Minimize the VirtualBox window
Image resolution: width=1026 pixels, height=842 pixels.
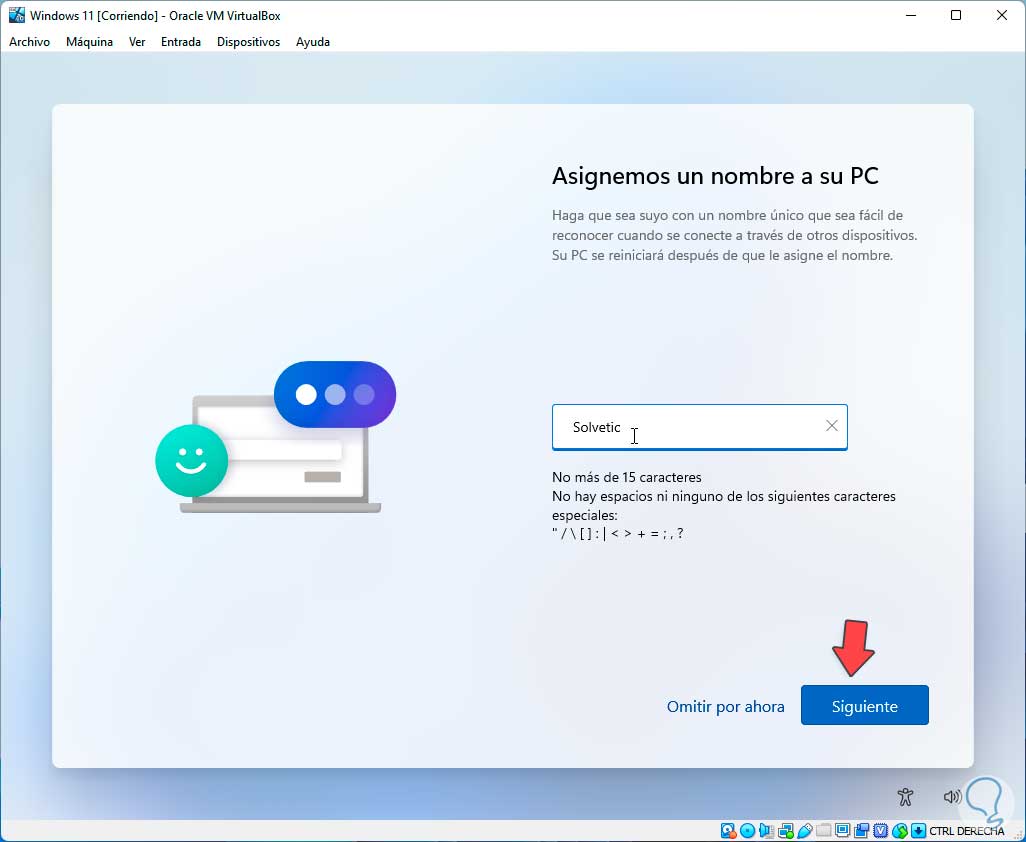[x=910, y=15]
